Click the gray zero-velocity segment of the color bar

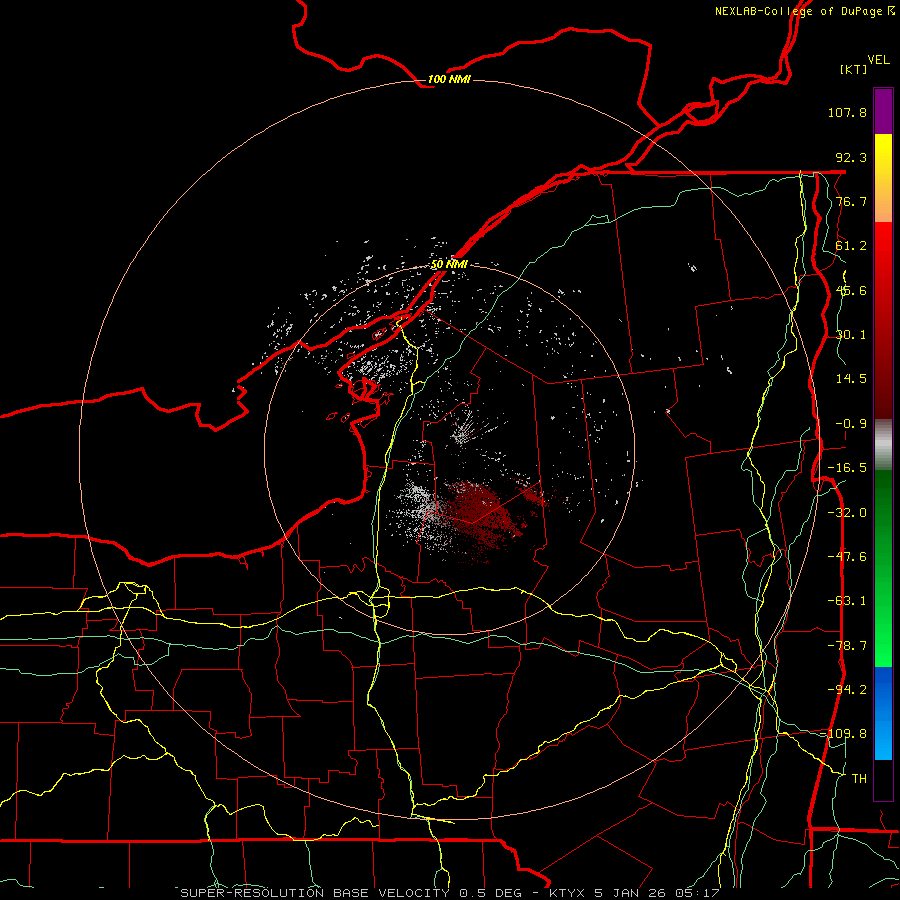(883, 445)
